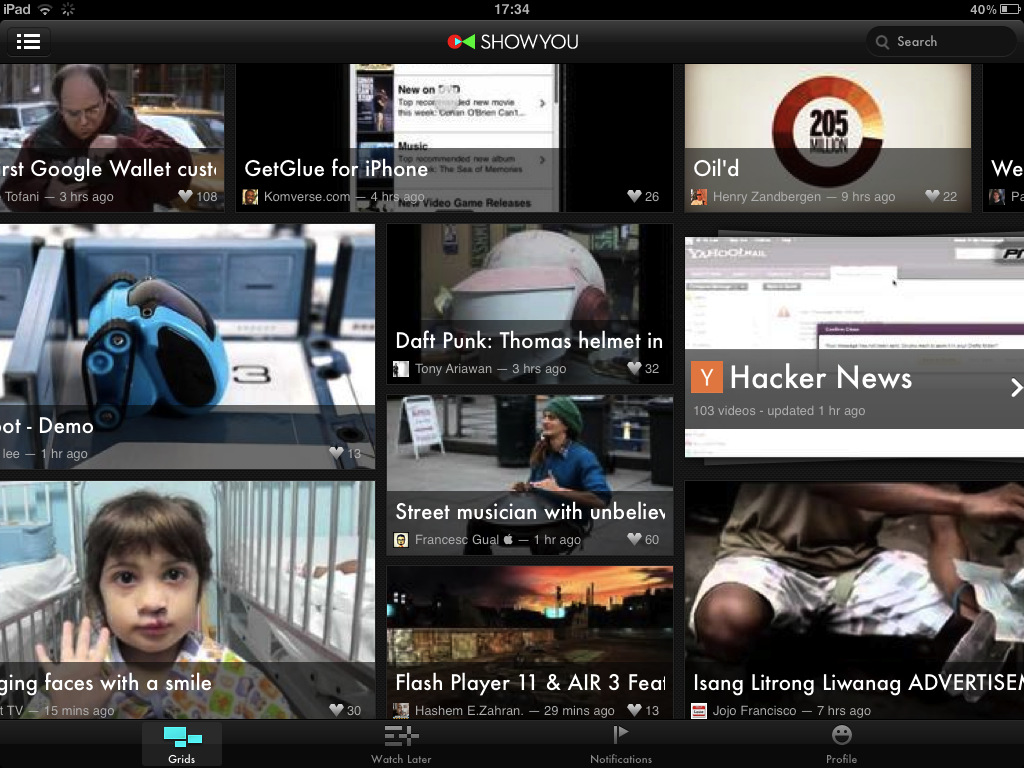Click the Oil'd title text
This screenshot has height=768, width=1024.
click(716, 168)
